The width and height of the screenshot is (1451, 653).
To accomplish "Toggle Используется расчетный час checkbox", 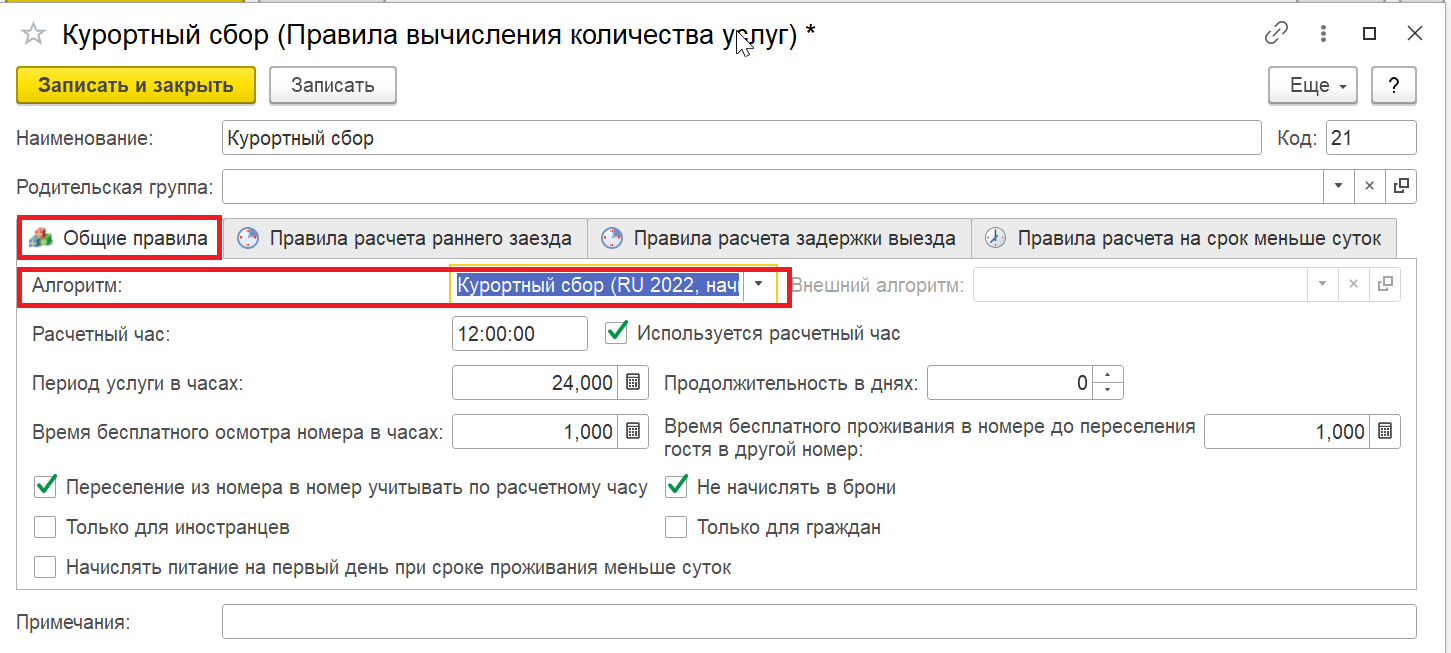I will [617, 332].
